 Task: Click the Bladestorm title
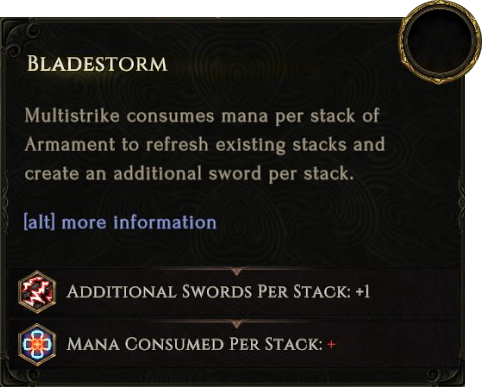tap(97, 64)
